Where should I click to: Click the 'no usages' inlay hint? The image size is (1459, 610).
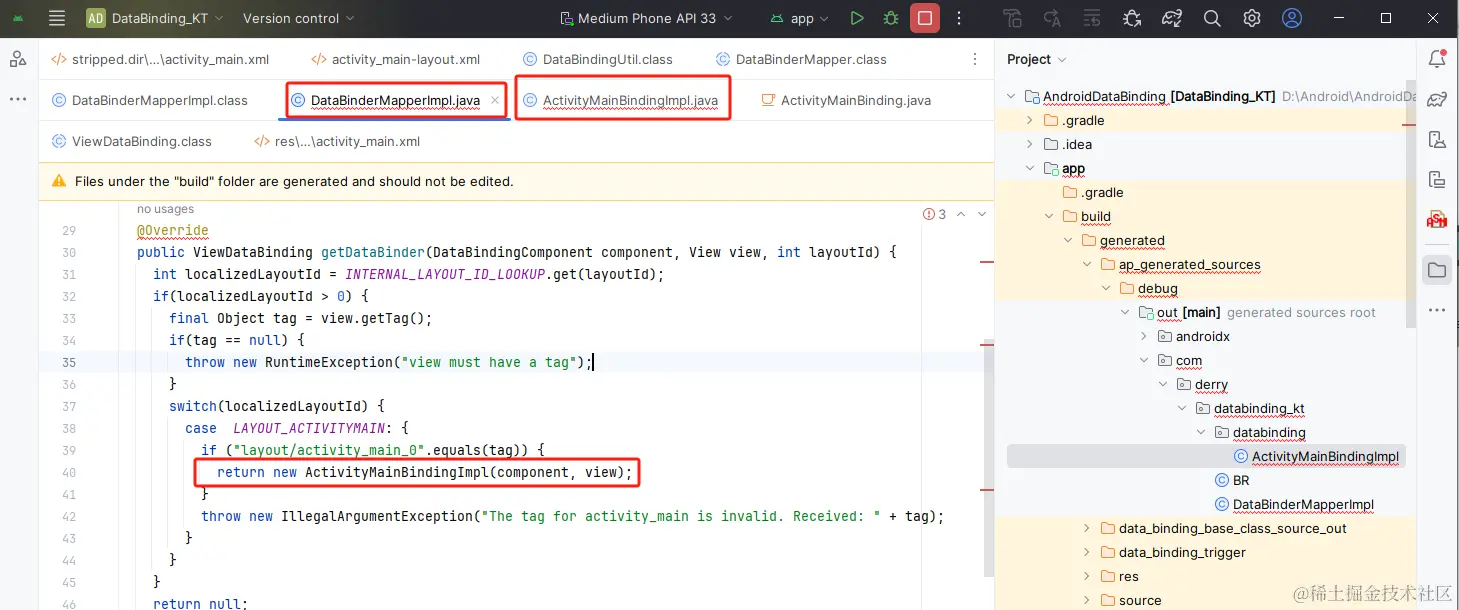coord(165,209)
